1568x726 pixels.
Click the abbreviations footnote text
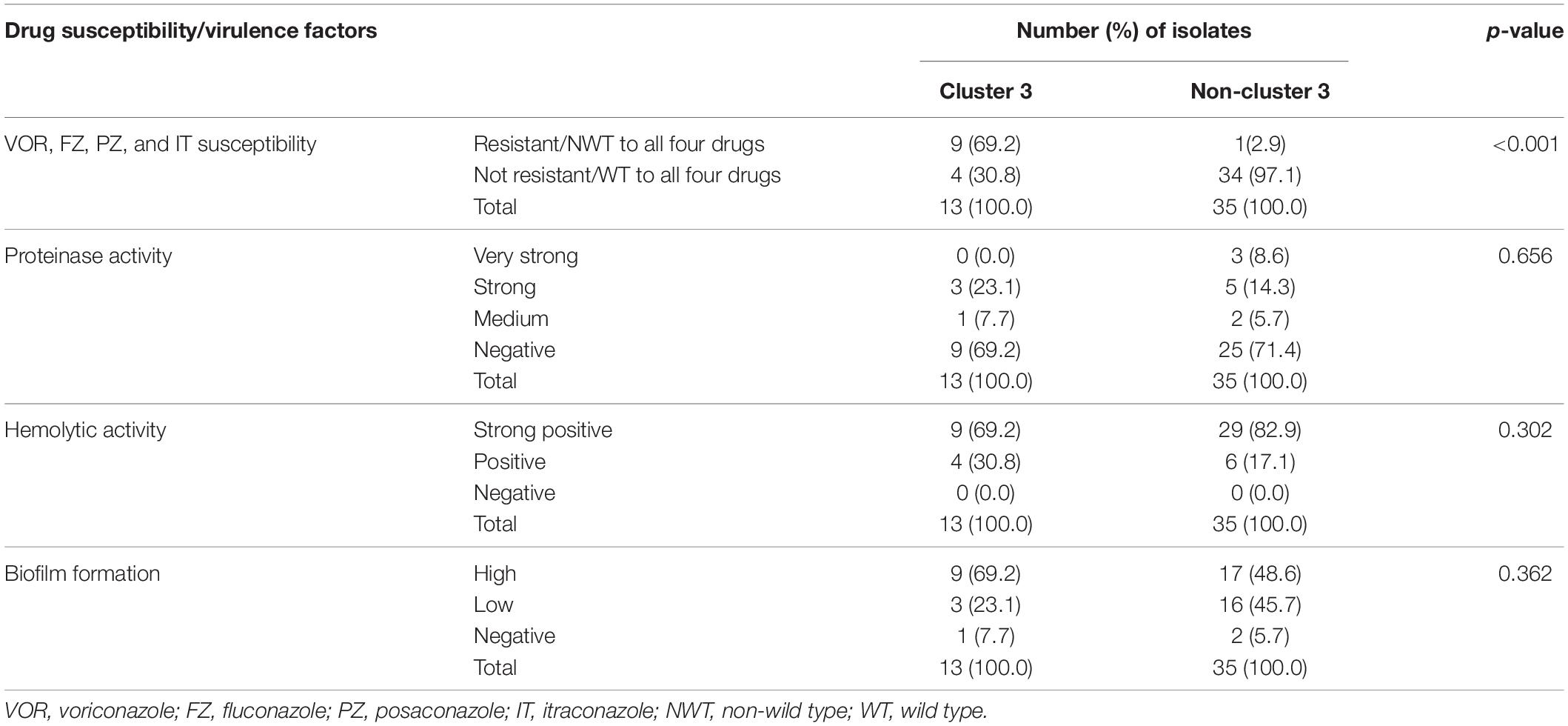pos(496,712)
